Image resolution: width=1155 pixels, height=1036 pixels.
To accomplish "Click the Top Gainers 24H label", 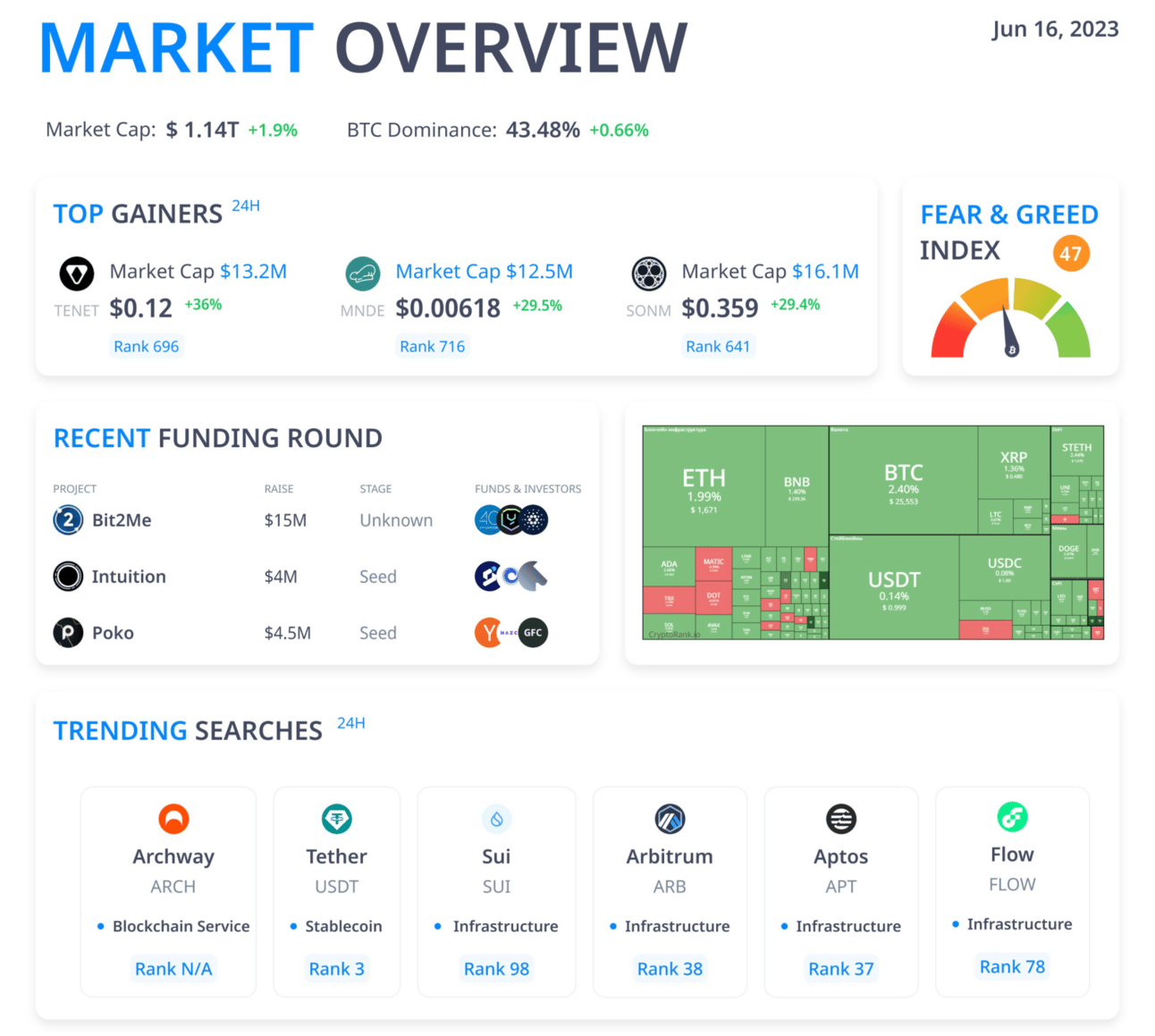I will (246, 206).
